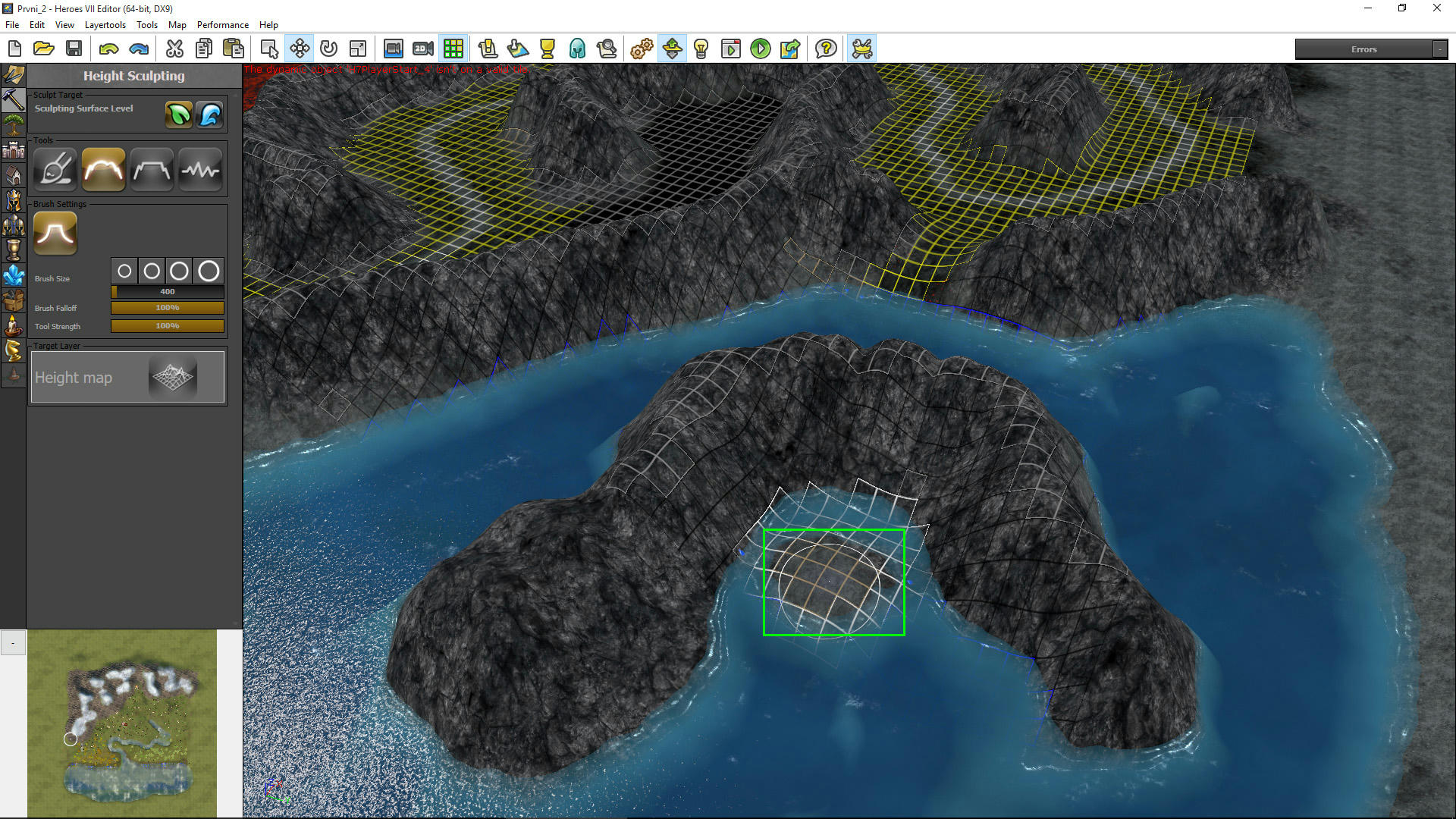The image size is (1456, 819).
Task: Click the light bulb toolbar icon
Action: [x=701, y=49]
